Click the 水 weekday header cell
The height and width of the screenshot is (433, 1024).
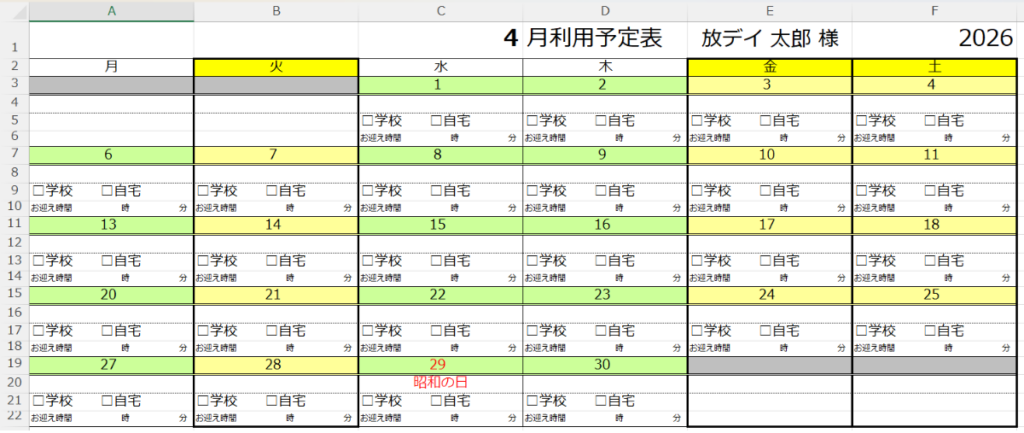coord(441,67)
